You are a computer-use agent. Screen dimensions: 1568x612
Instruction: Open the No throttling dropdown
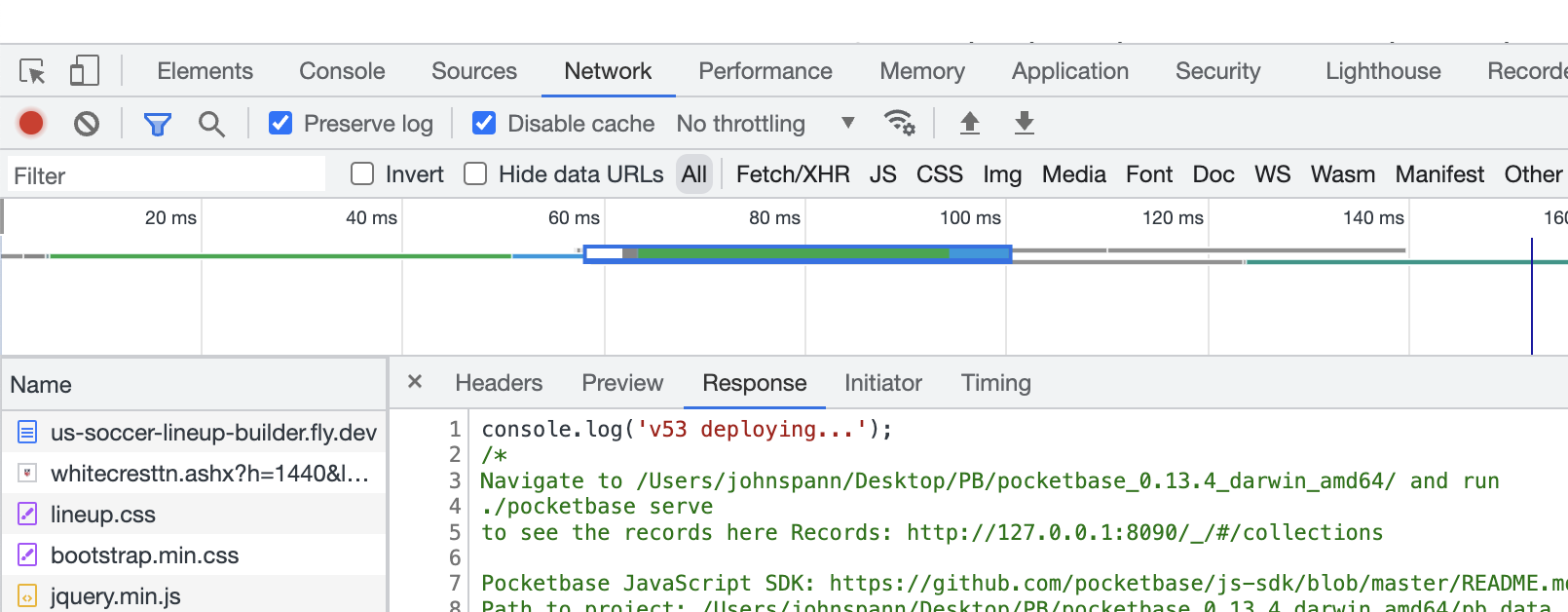765,124
